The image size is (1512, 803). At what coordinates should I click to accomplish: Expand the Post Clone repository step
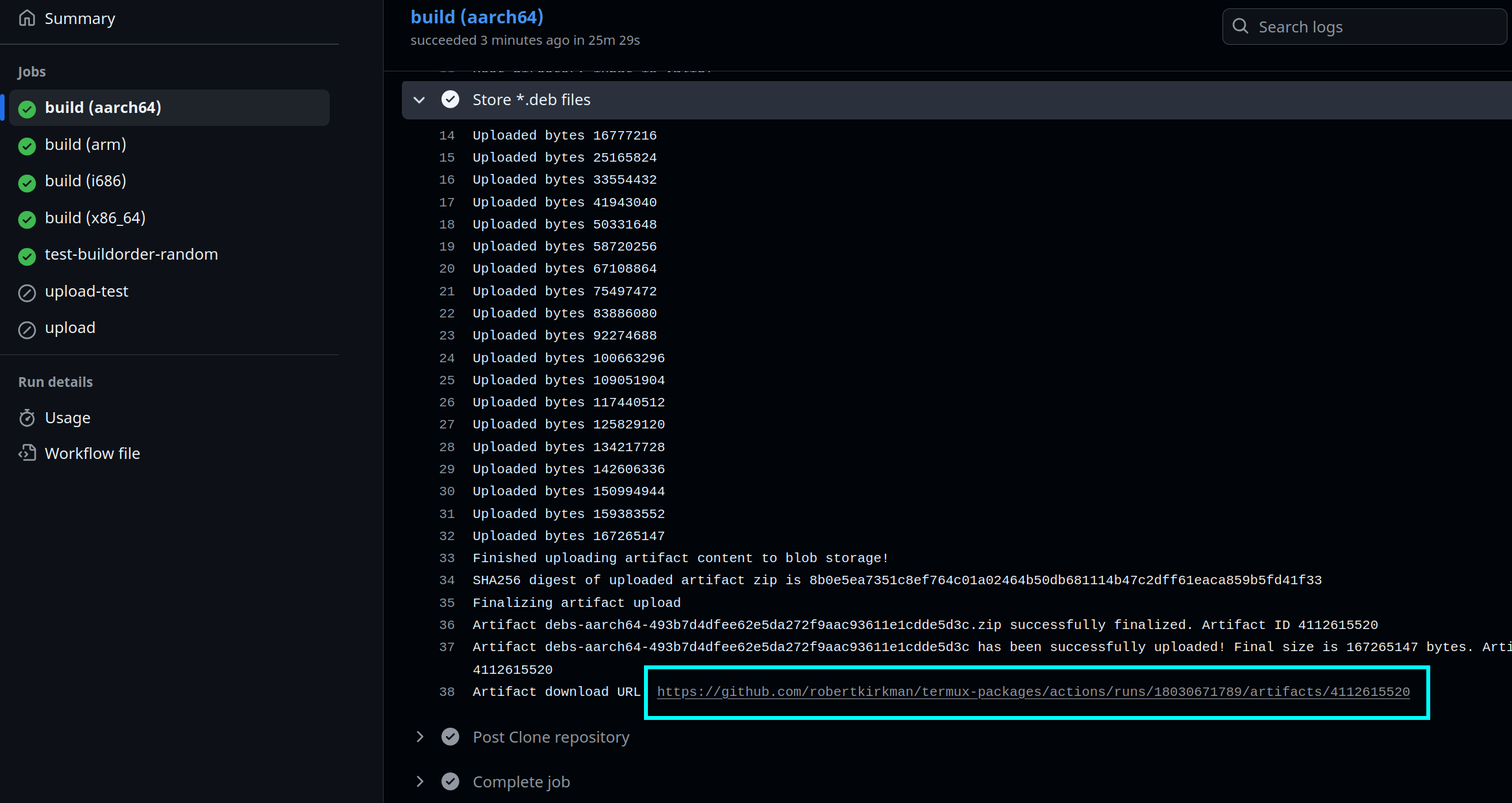(x=419, y=737)
